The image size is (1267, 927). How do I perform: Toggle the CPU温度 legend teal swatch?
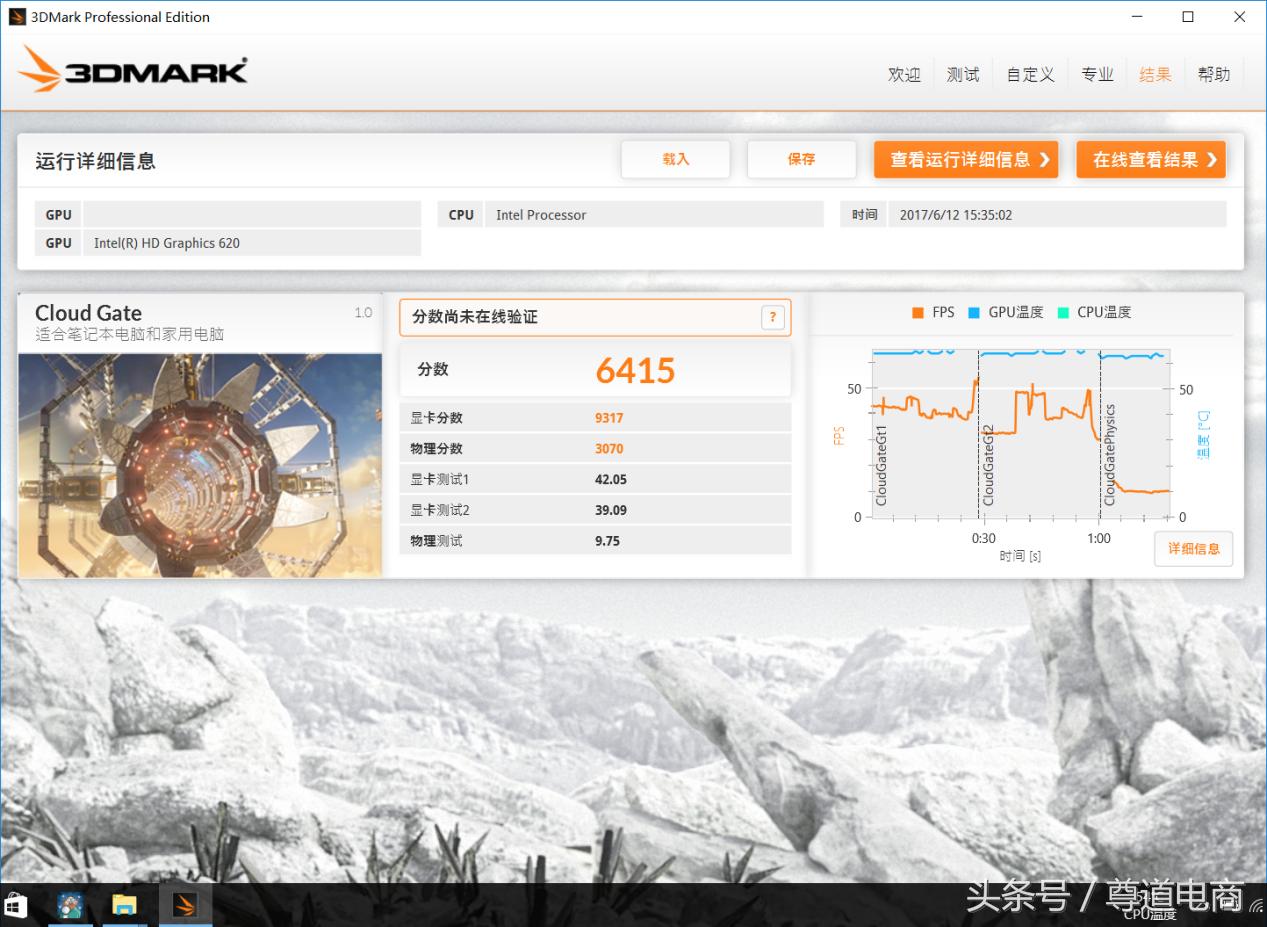1063,313
